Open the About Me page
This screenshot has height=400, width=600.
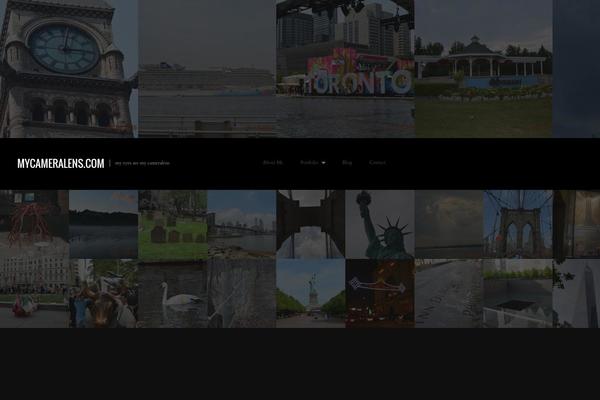click(272, 163)
